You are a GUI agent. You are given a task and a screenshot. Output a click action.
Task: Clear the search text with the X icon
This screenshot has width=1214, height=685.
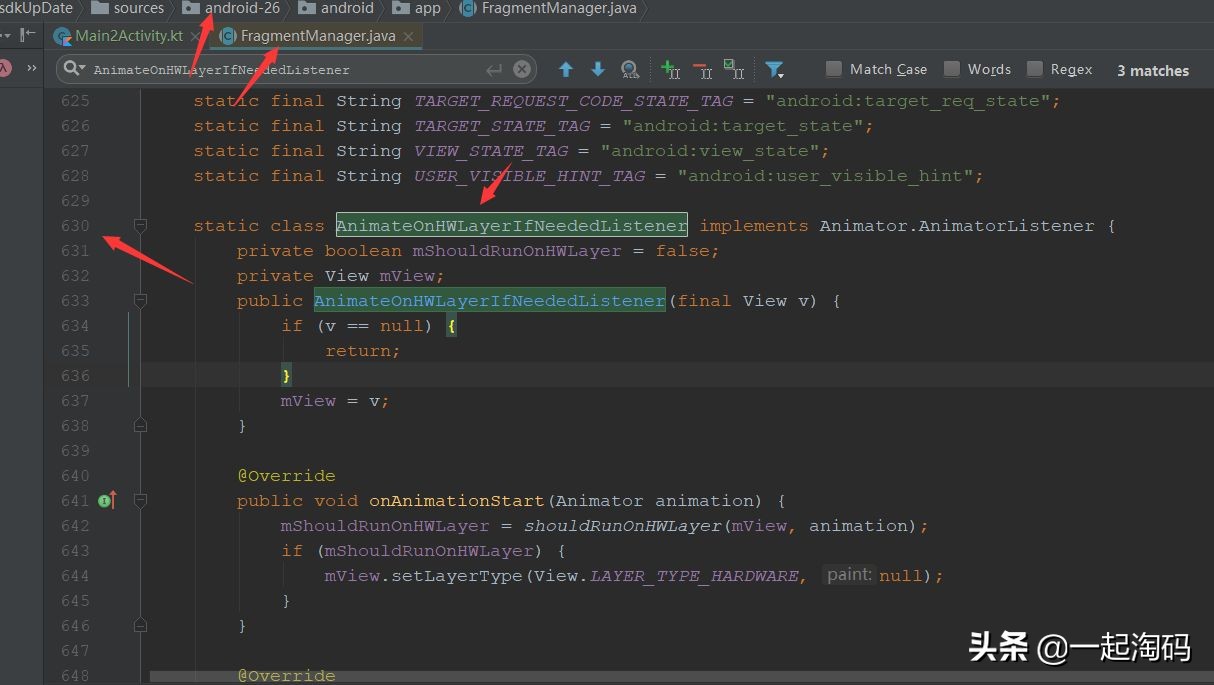click(522, 70)
